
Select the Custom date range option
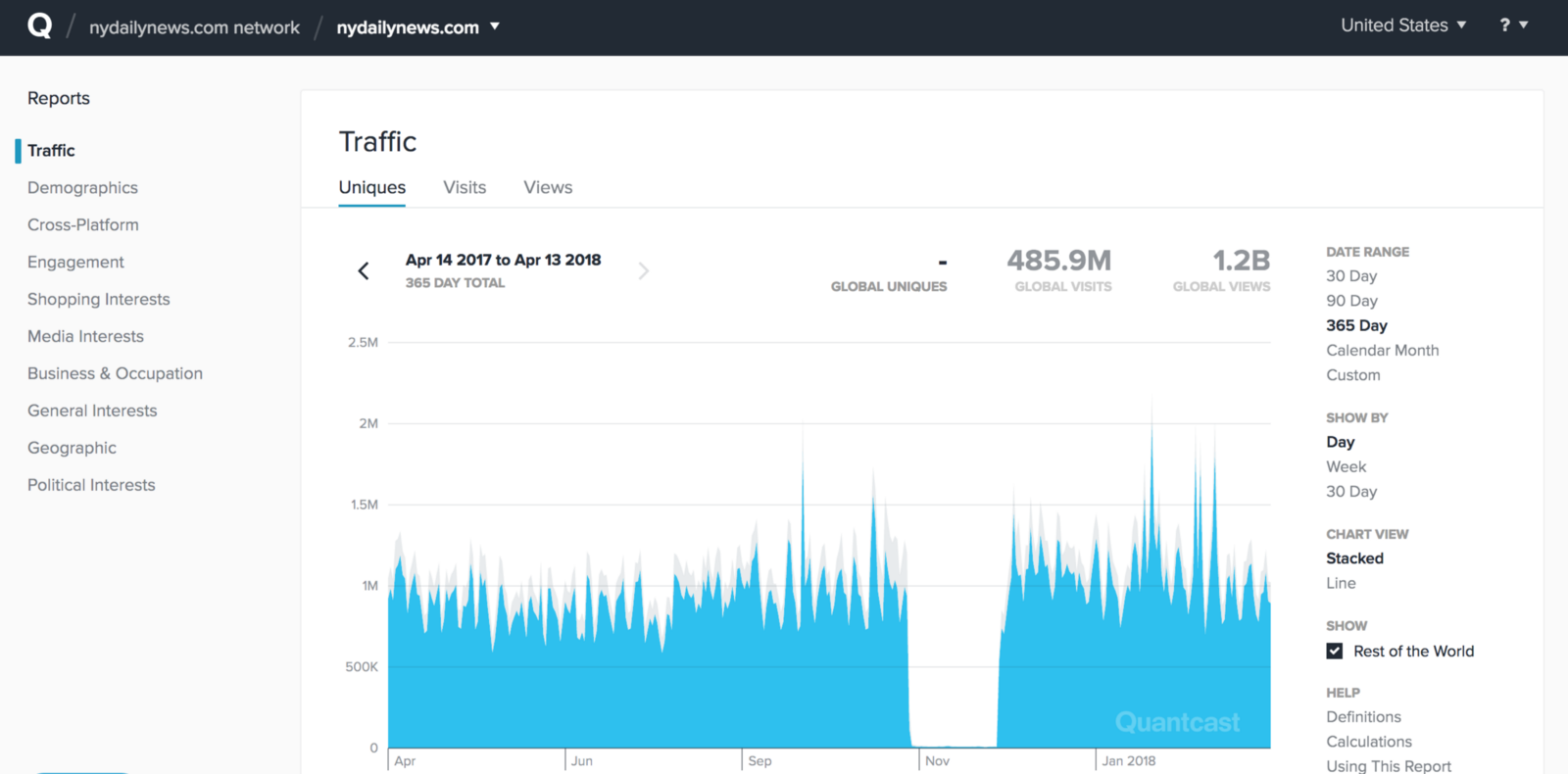1352,375
